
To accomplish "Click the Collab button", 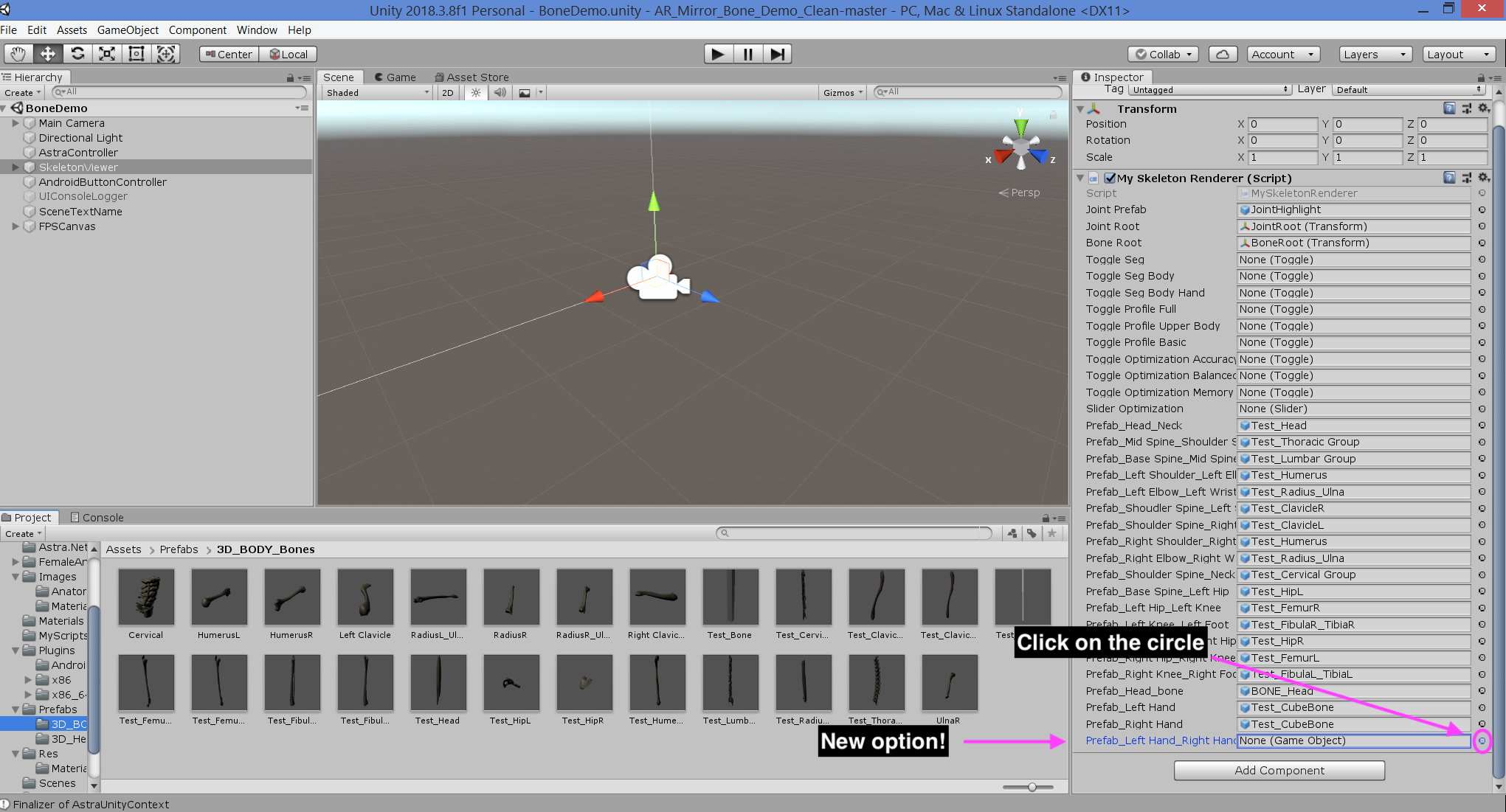I will pos(1163,53).
